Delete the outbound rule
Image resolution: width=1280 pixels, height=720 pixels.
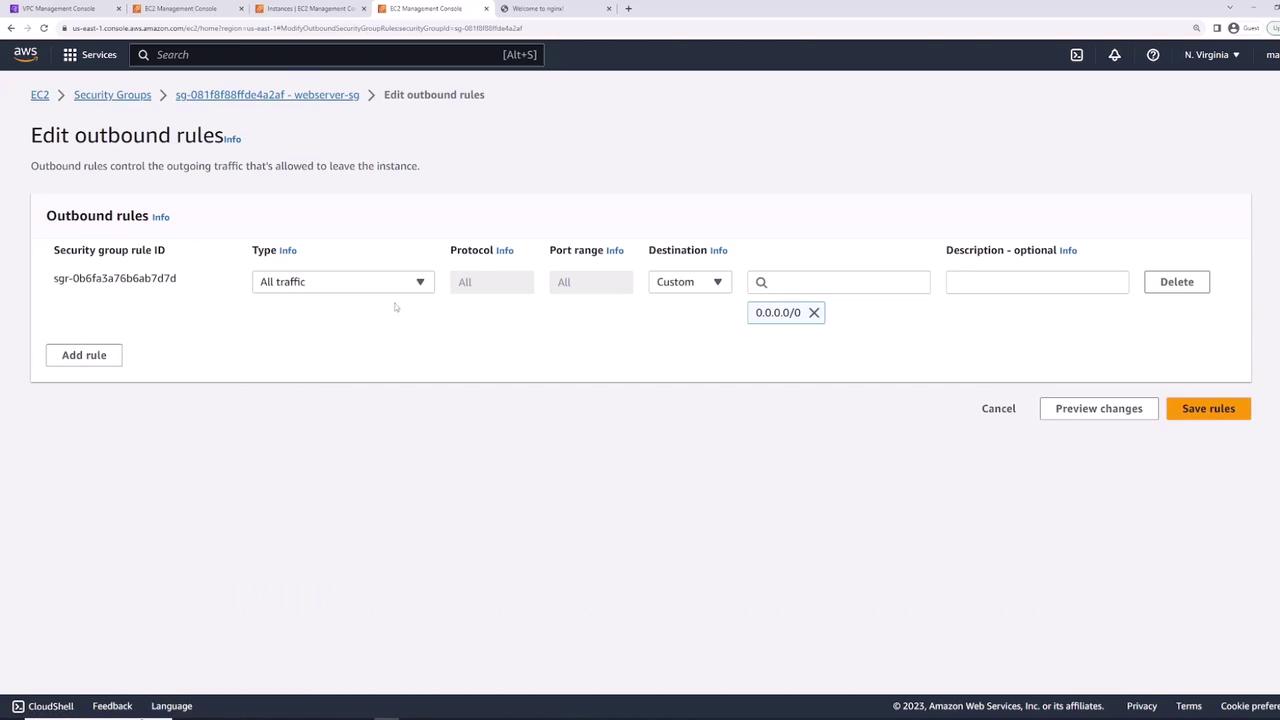(x=1177, y=282)
